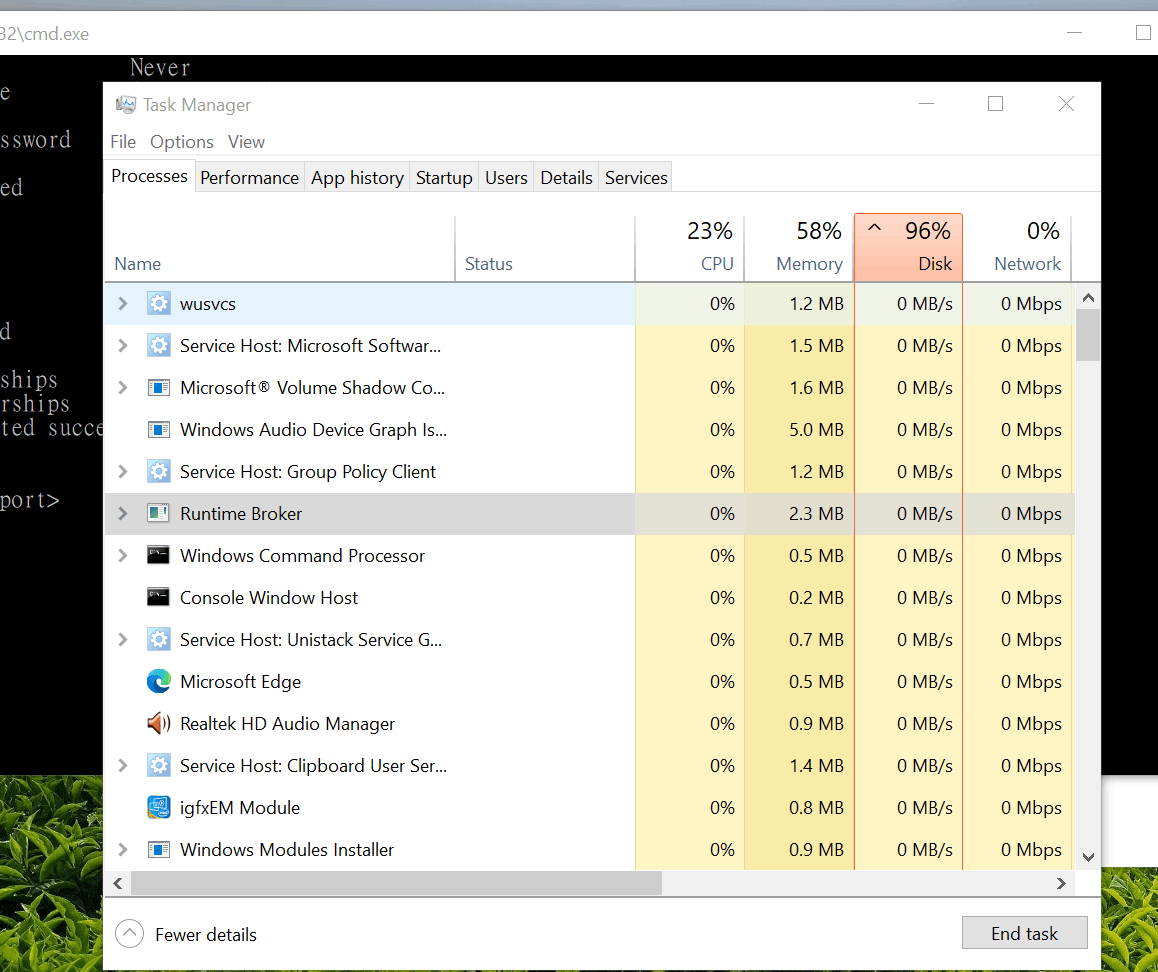Open the File menu
The image size is (1158, 972).
click(x=123, y=142)
